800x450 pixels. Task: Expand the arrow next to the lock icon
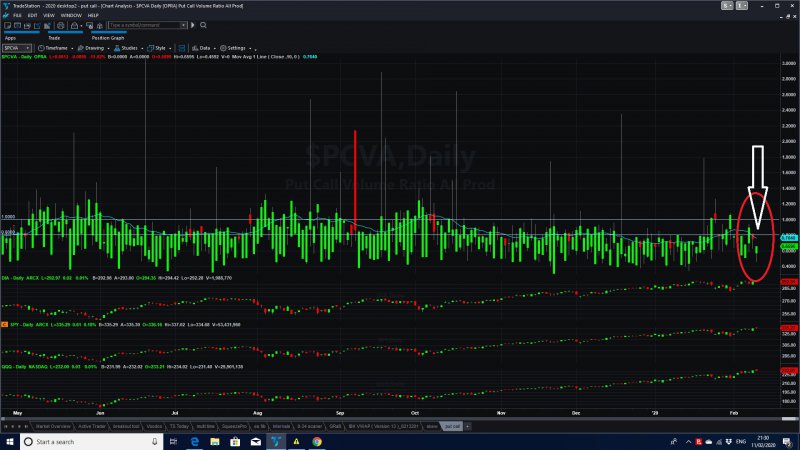(82, 26)
